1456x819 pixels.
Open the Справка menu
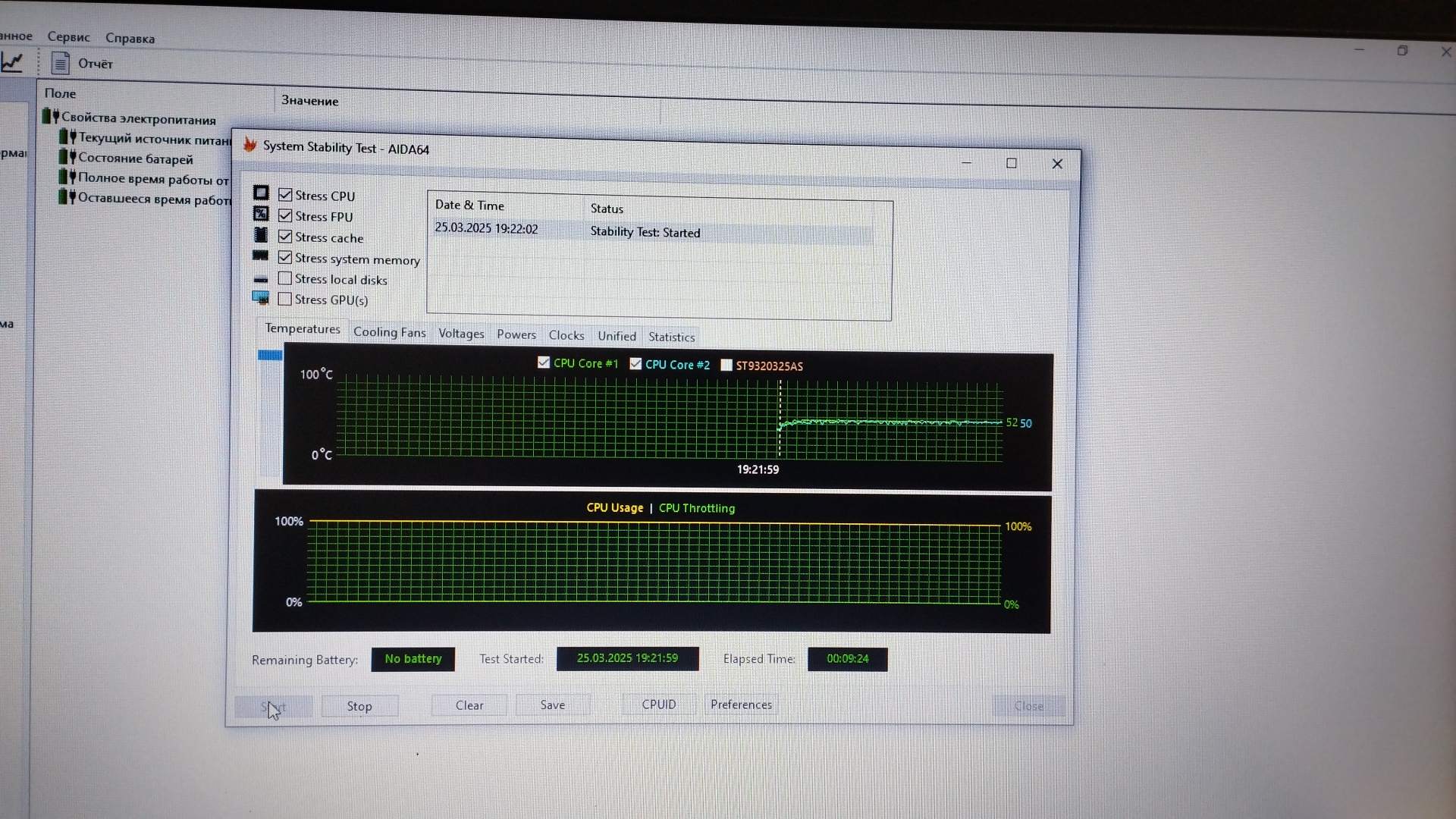pos(130,38)
